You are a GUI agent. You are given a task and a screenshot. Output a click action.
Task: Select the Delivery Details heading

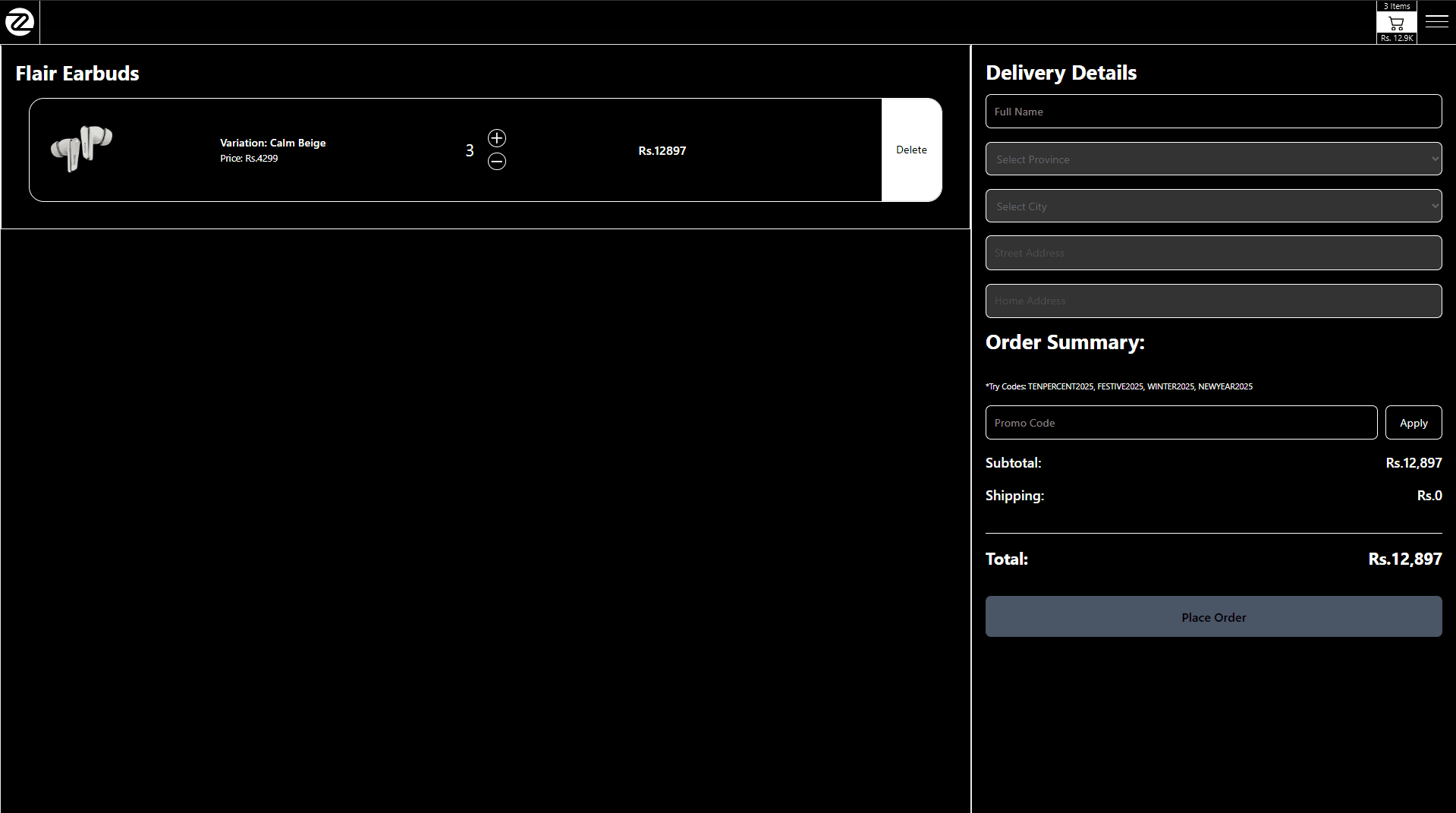pyautogui.click(x=1061, y=73)
